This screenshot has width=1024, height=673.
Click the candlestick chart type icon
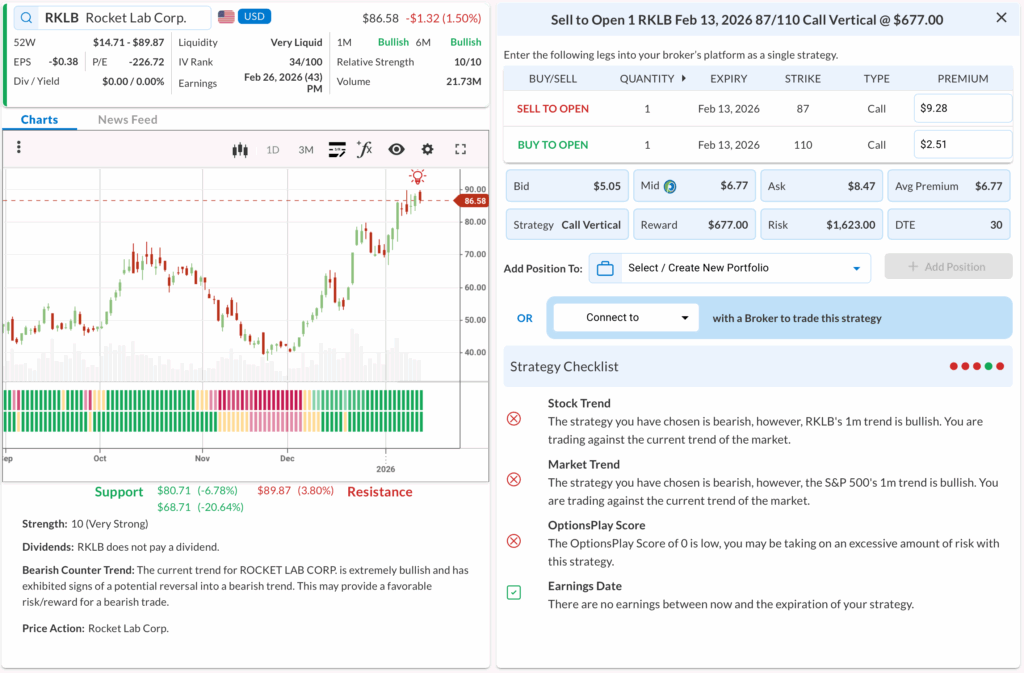coord(239,150)
